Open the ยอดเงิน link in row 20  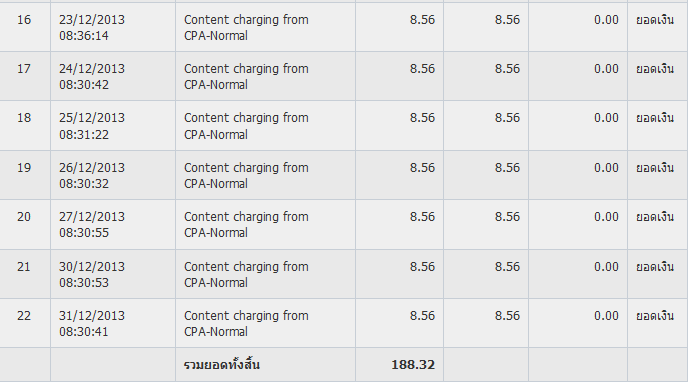tap(655, 217)
